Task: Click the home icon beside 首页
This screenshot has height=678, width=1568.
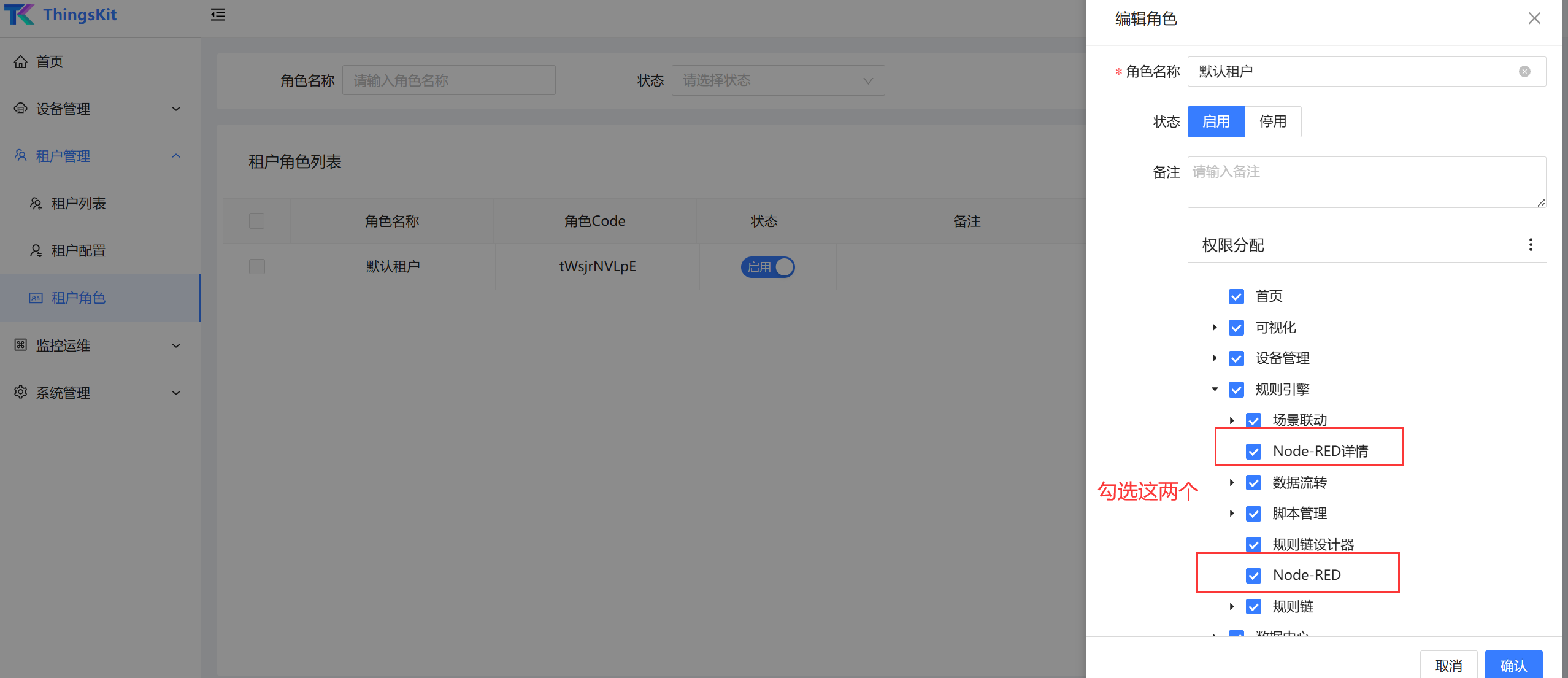Action: [21, 62]
